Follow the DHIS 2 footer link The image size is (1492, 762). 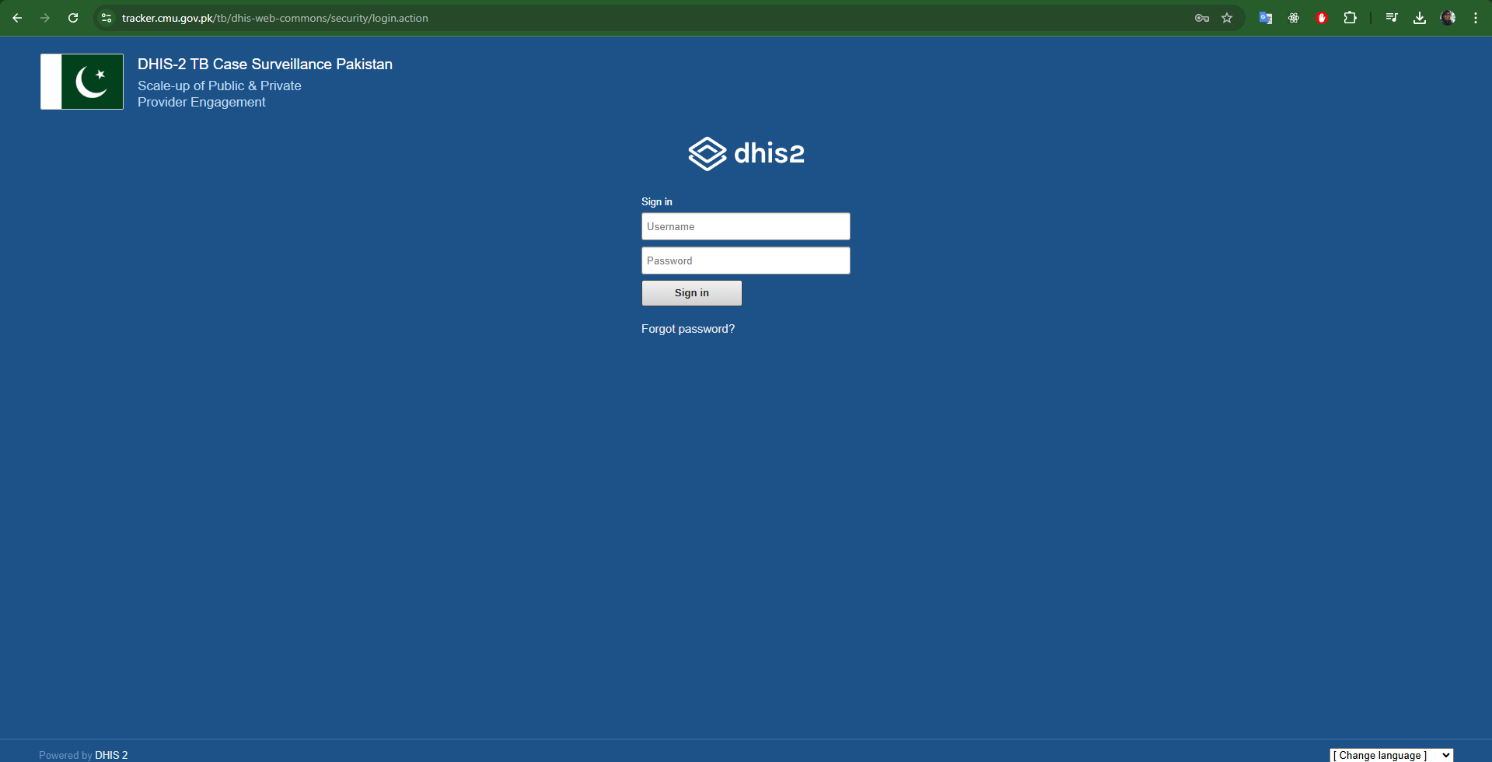(x=111, y=755)
